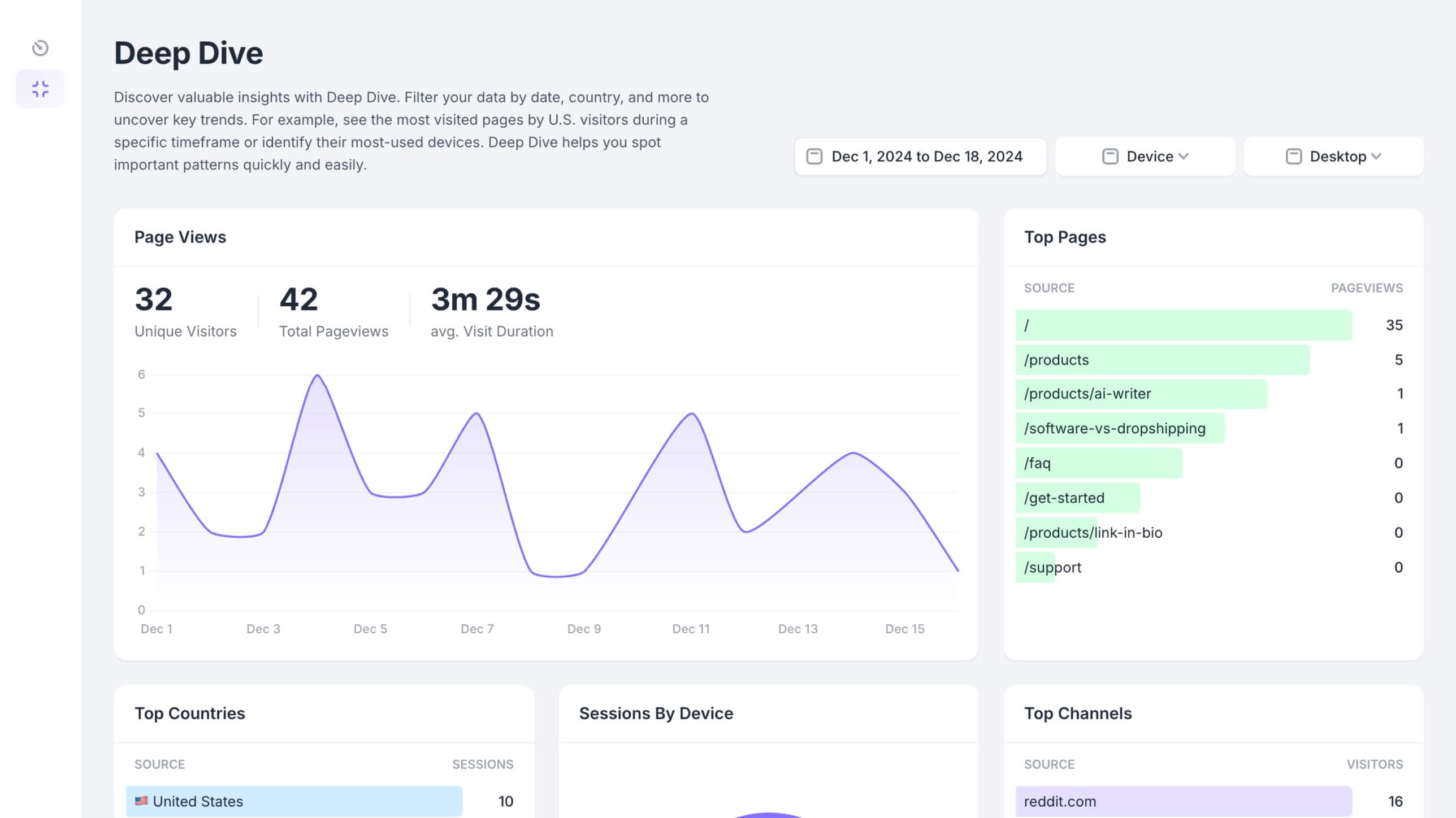Click the Dec 11 x-axis label

pos(691,629)
